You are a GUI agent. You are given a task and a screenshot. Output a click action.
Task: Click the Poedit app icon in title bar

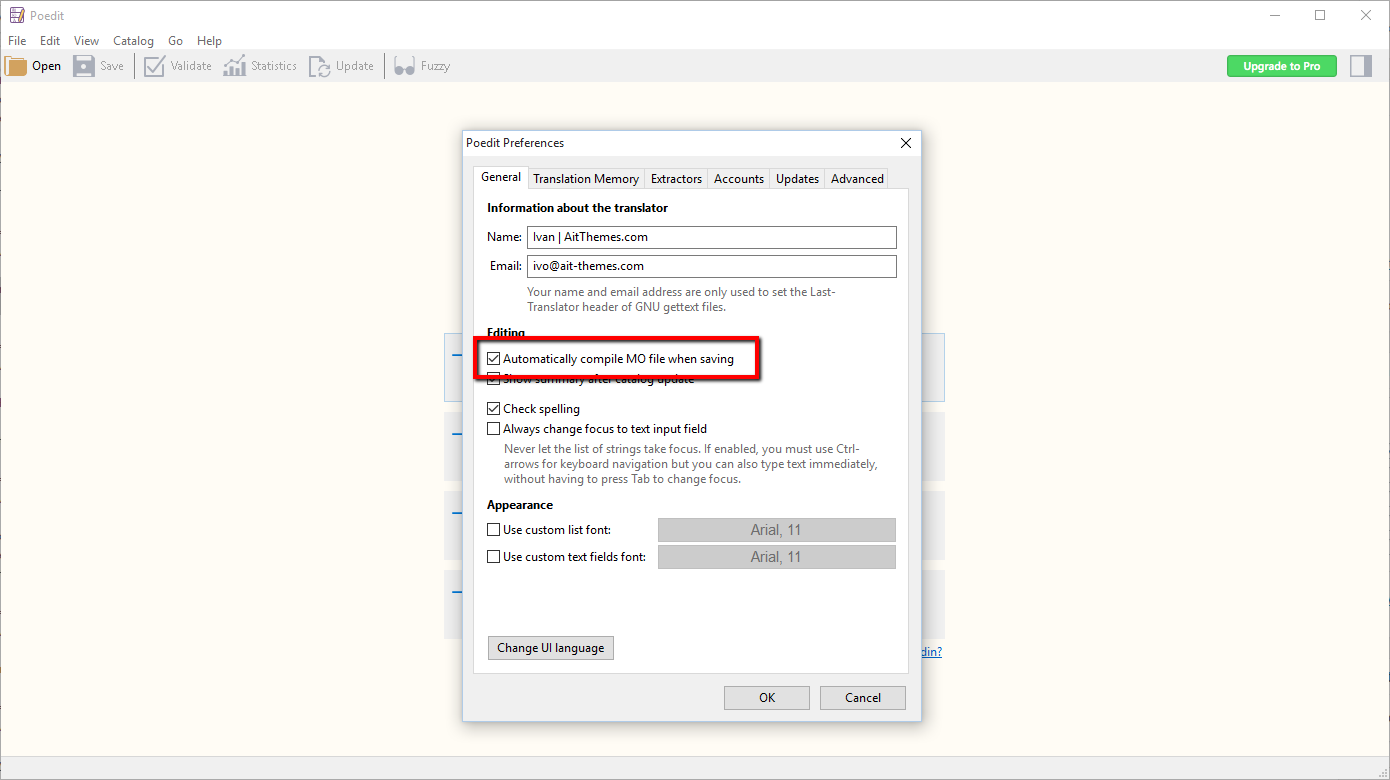click(x=16, y=16)
